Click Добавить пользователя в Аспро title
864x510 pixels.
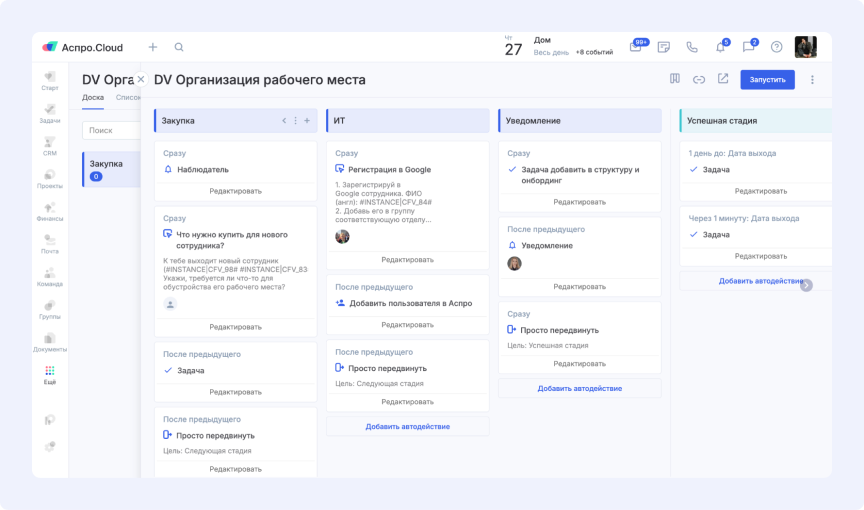point(411,303)
